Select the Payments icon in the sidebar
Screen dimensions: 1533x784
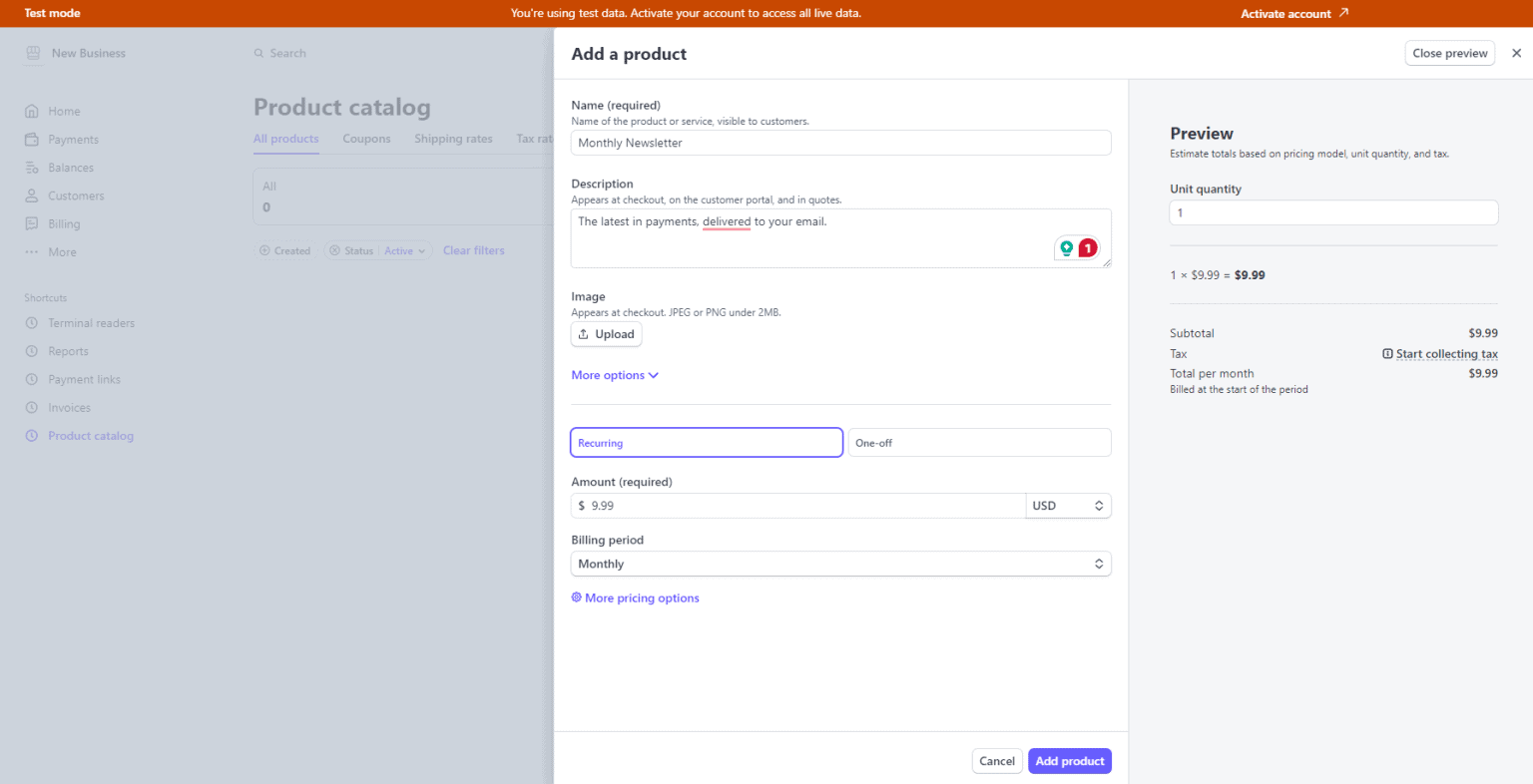[33, 139]
